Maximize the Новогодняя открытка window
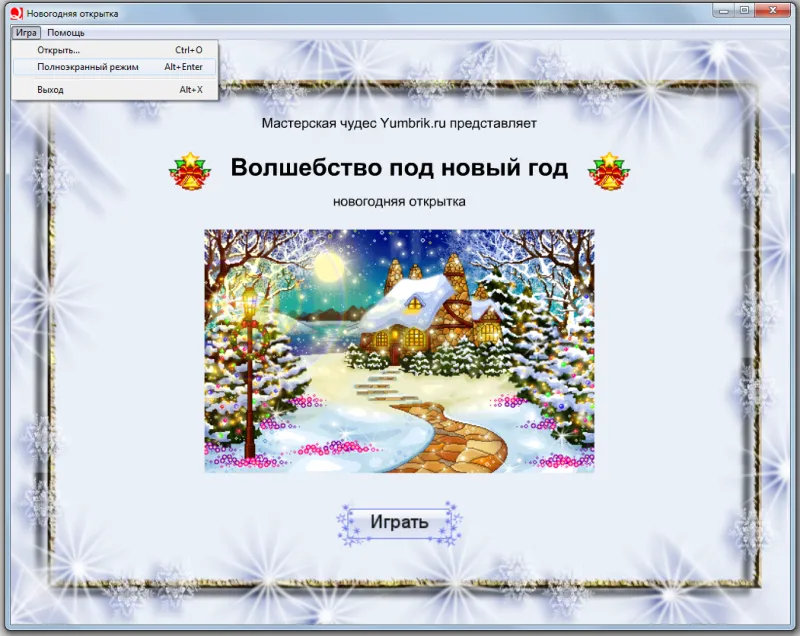Image resolution: width=800 pixels, height=636 pixels. [x=745, y=10]
